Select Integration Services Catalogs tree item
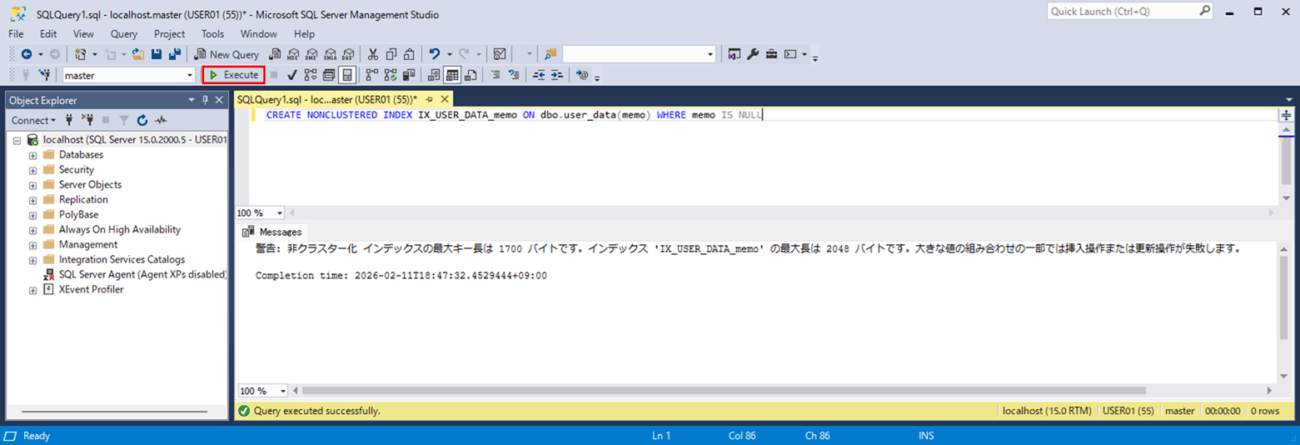The height and width of the screenshot is (445, 1300). 122,260
